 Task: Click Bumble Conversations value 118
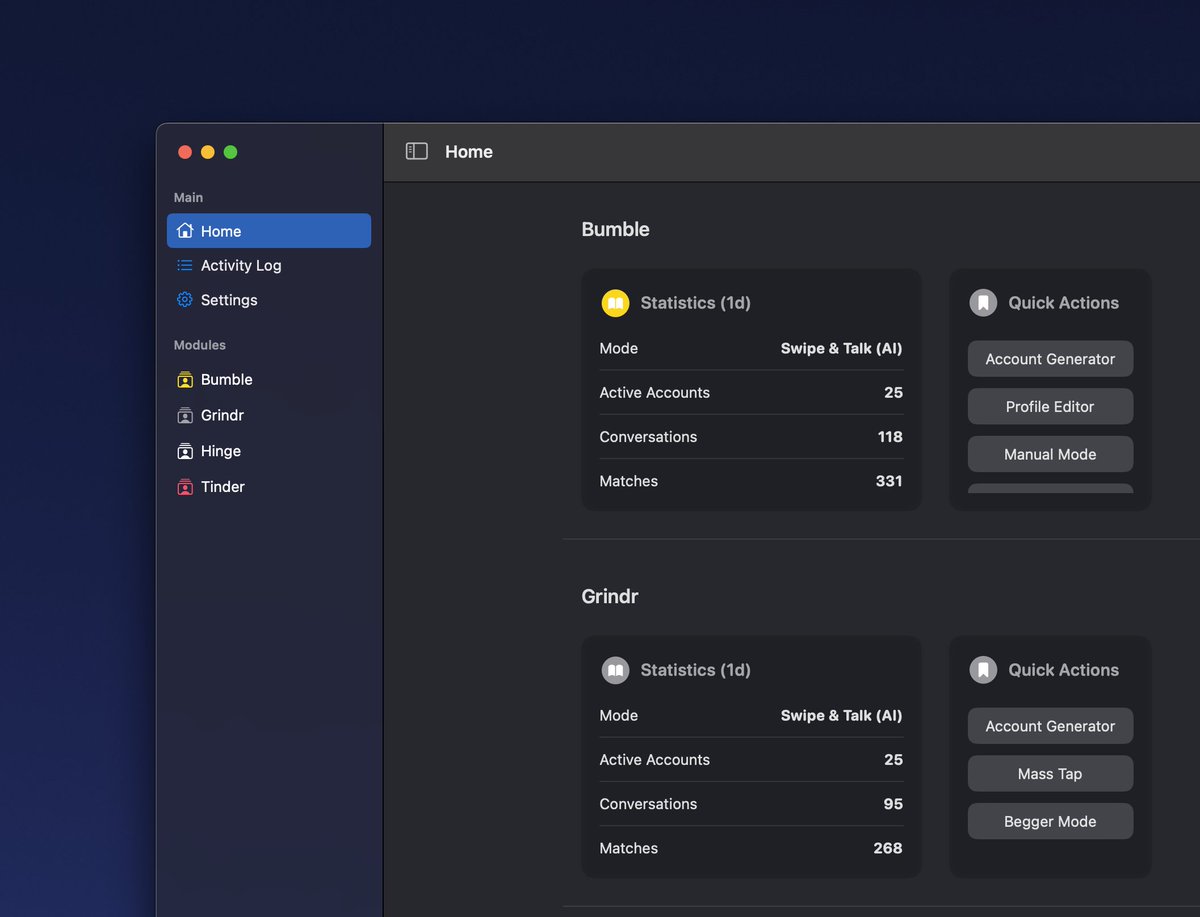[x=890, y=437]
